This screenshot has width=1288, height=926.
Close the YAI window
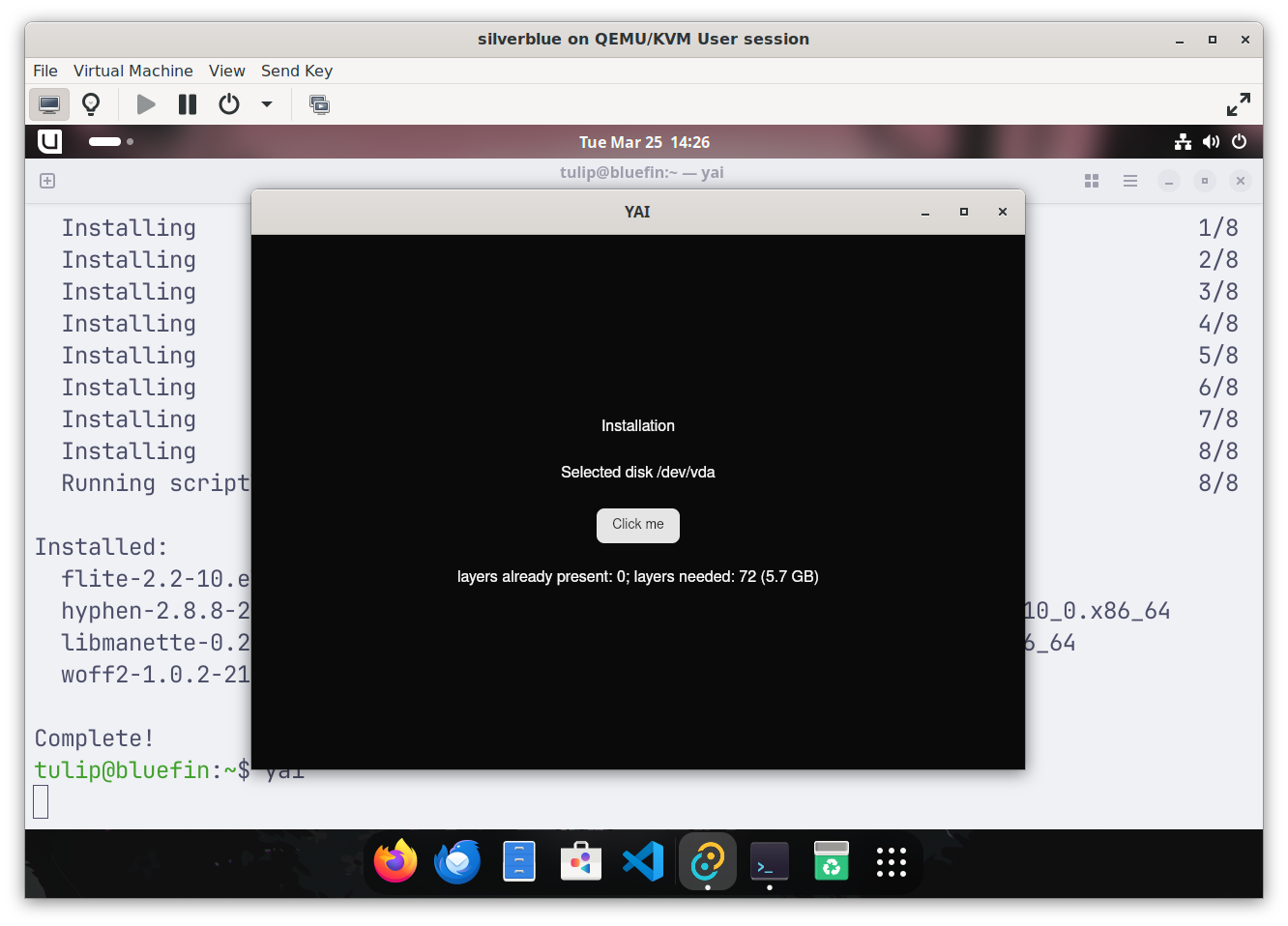click(x=1003, y=212)
